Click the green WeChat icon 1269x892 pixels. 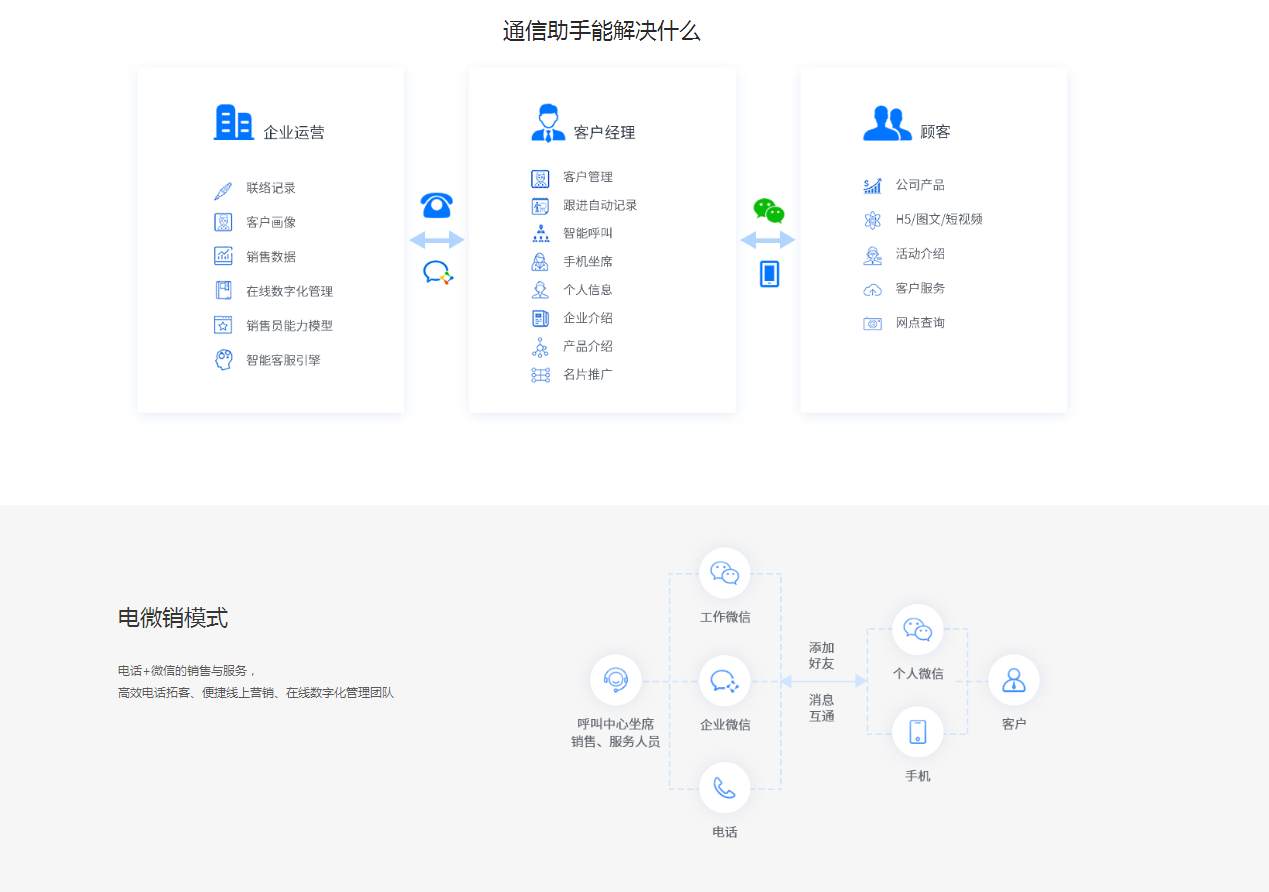coord(768,211)
